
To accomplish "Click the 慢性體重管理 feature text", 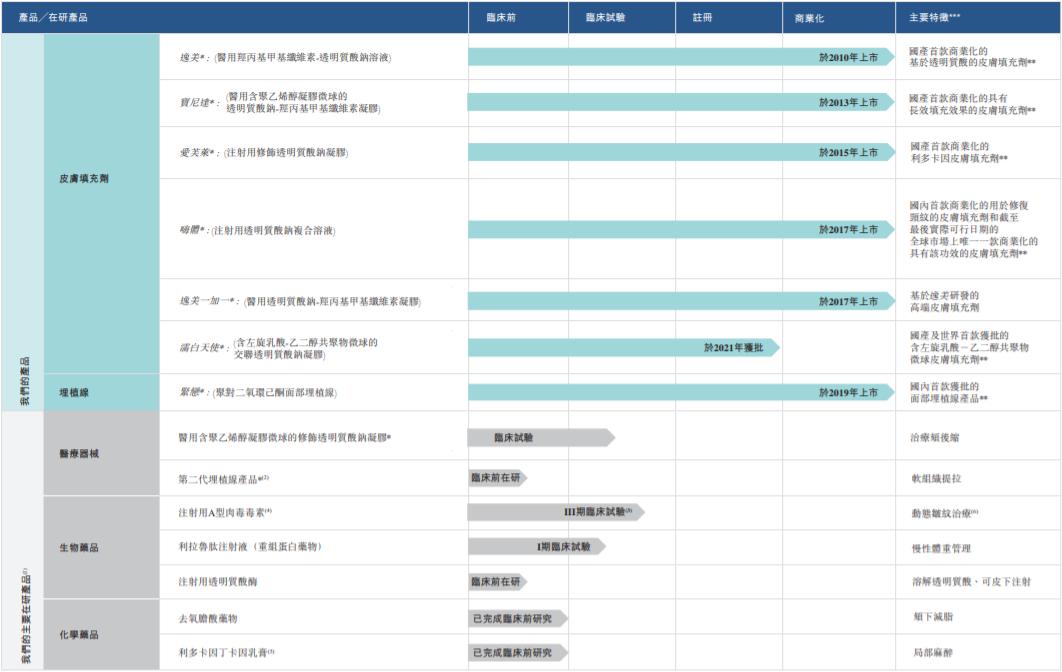I will (941, 549).
